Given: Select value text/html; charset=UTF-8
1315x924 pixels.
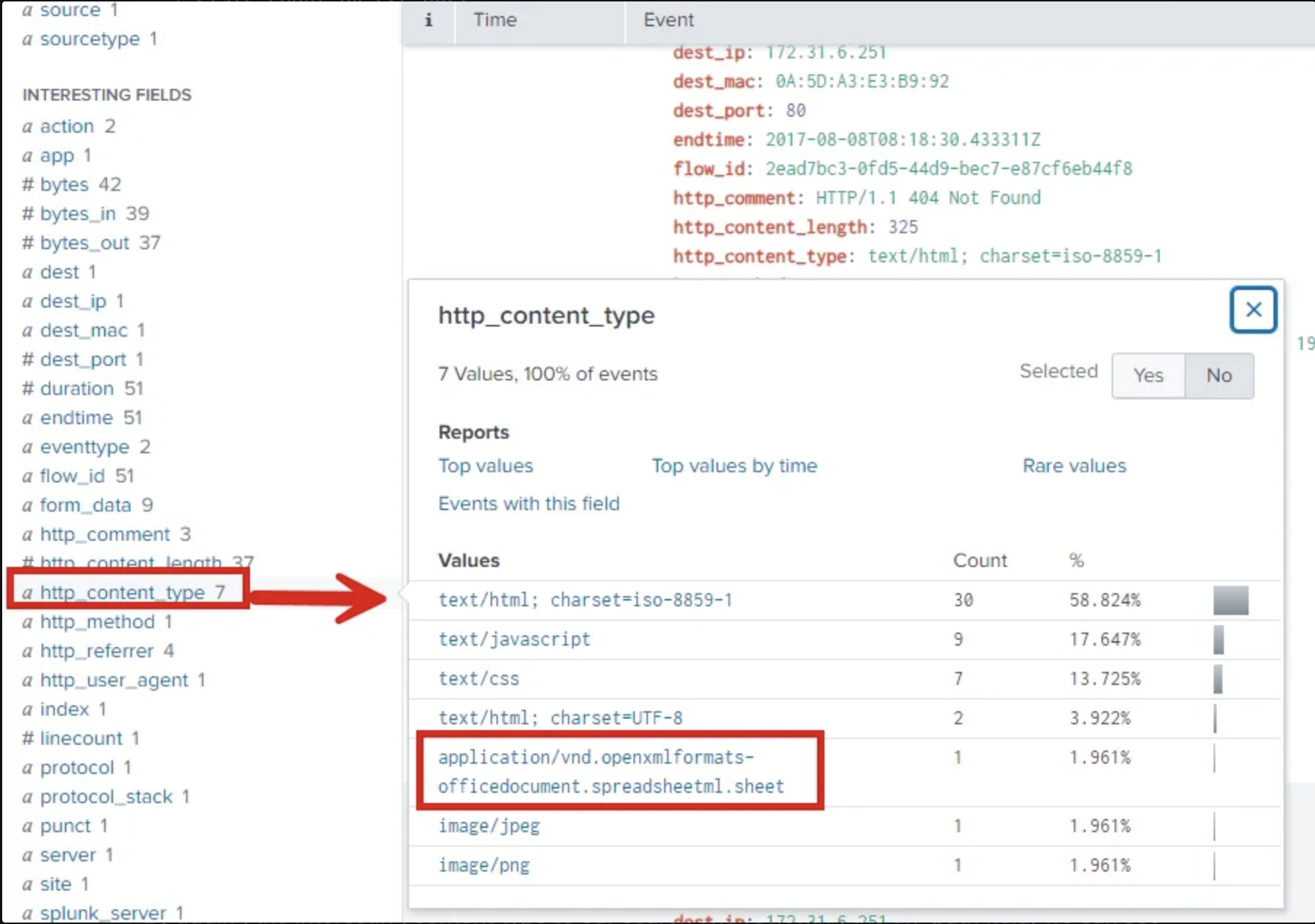Looking at the screenshot, I should click(560, 718).
